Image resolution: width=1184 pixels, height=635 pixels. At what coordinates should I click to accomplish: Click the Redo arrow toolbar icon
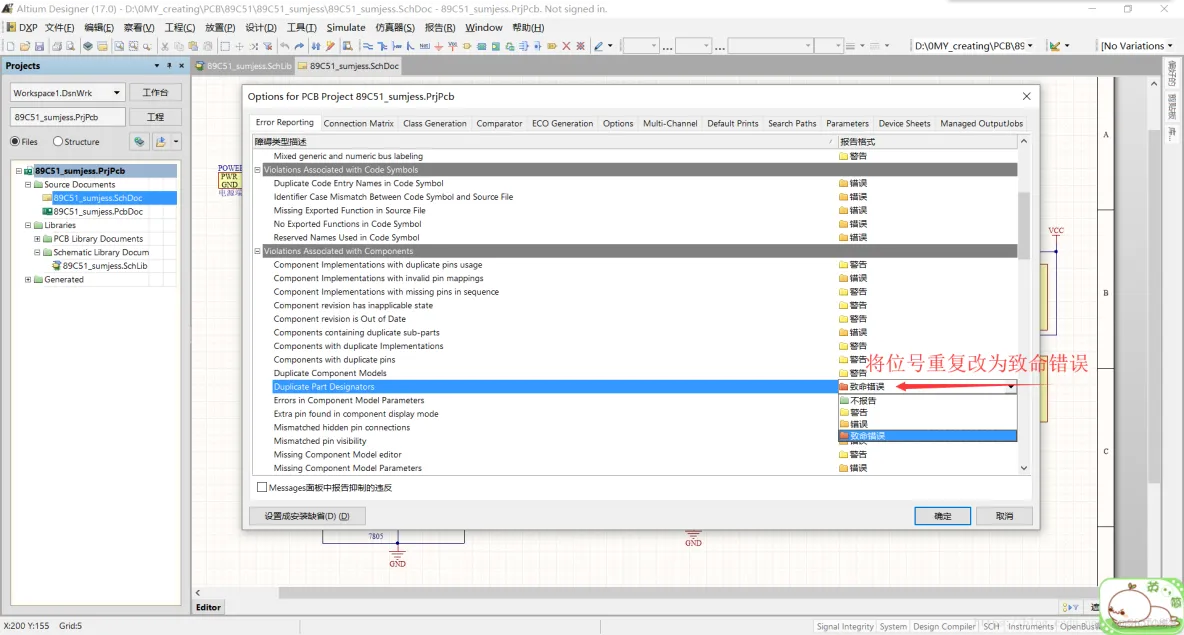coord(299,46)
